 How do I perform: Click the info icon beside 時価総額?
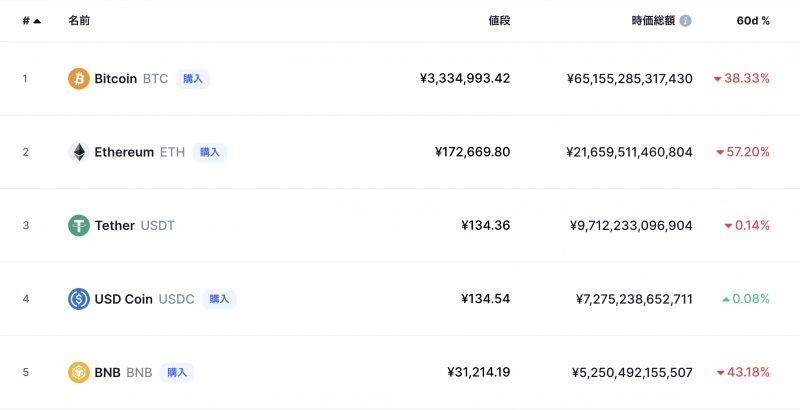pos(685,20)
